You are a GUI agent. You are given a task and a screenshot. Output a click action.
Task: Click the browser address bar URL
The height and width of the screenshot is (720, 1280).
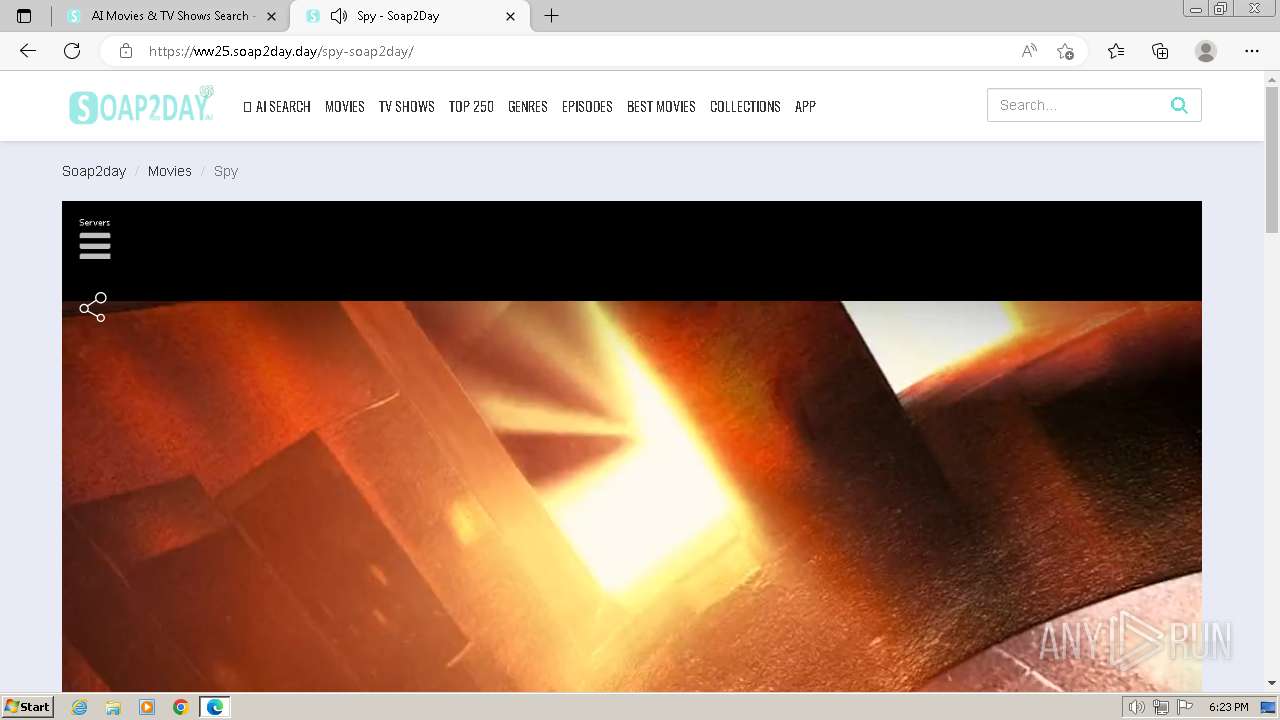[281, 51]
